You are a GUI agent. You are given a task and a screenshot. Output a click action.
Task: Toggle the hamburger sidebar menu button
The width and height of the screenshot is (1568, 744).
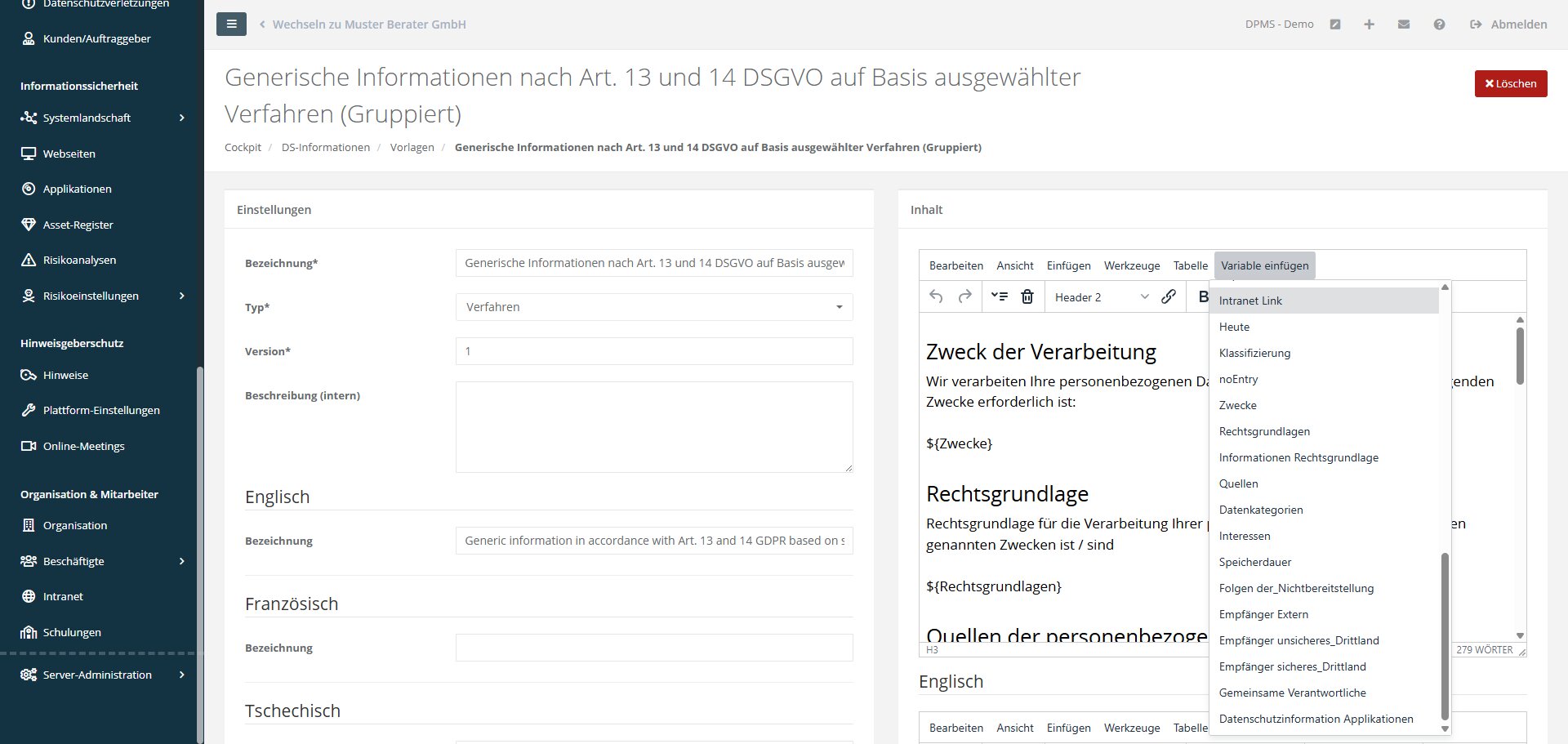coord(231,25)
